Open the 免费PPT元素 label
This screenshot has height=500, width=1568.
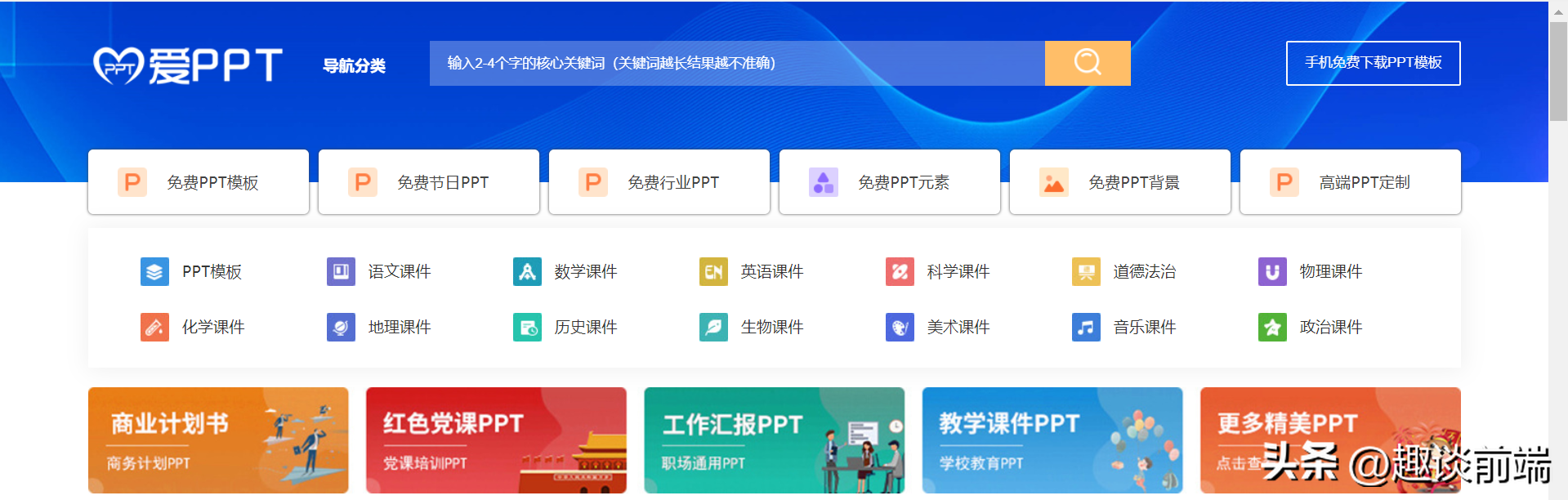click(904, 182)
